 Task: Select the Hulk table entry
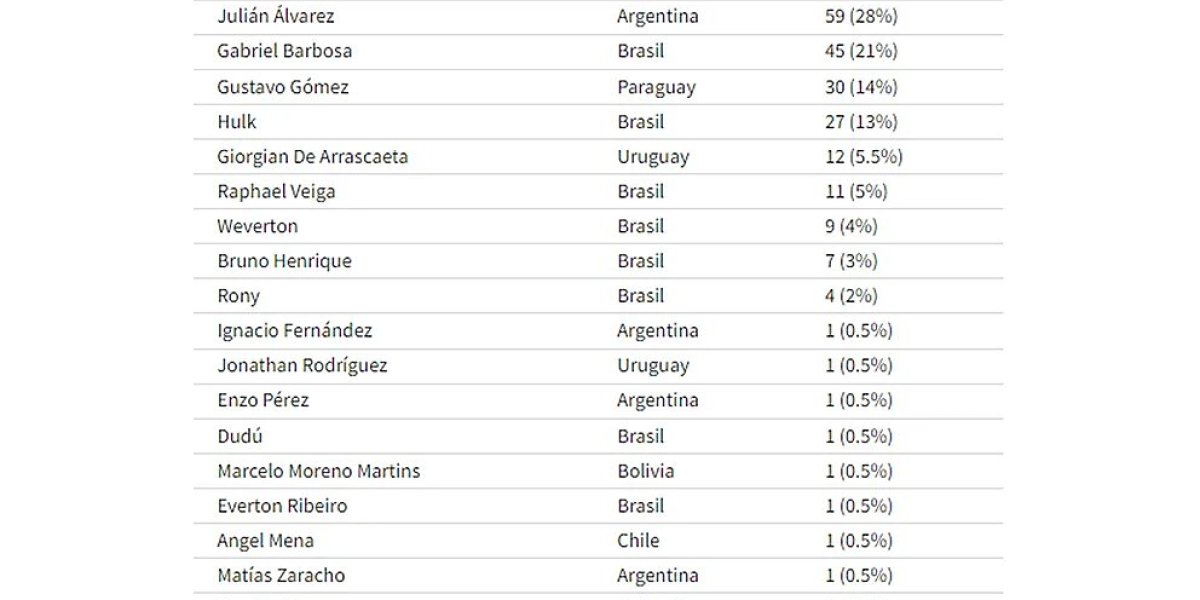237,122
